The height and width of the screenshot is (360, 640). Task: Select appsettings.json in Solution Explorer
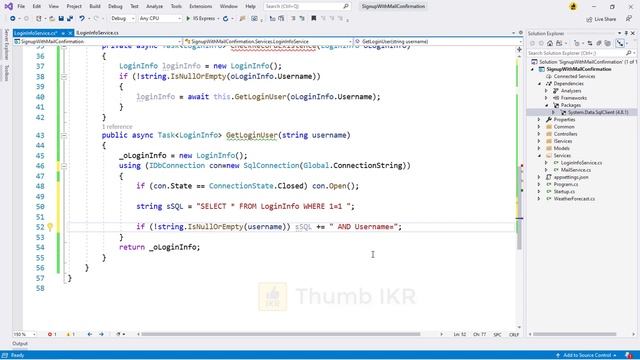point(571,178)
